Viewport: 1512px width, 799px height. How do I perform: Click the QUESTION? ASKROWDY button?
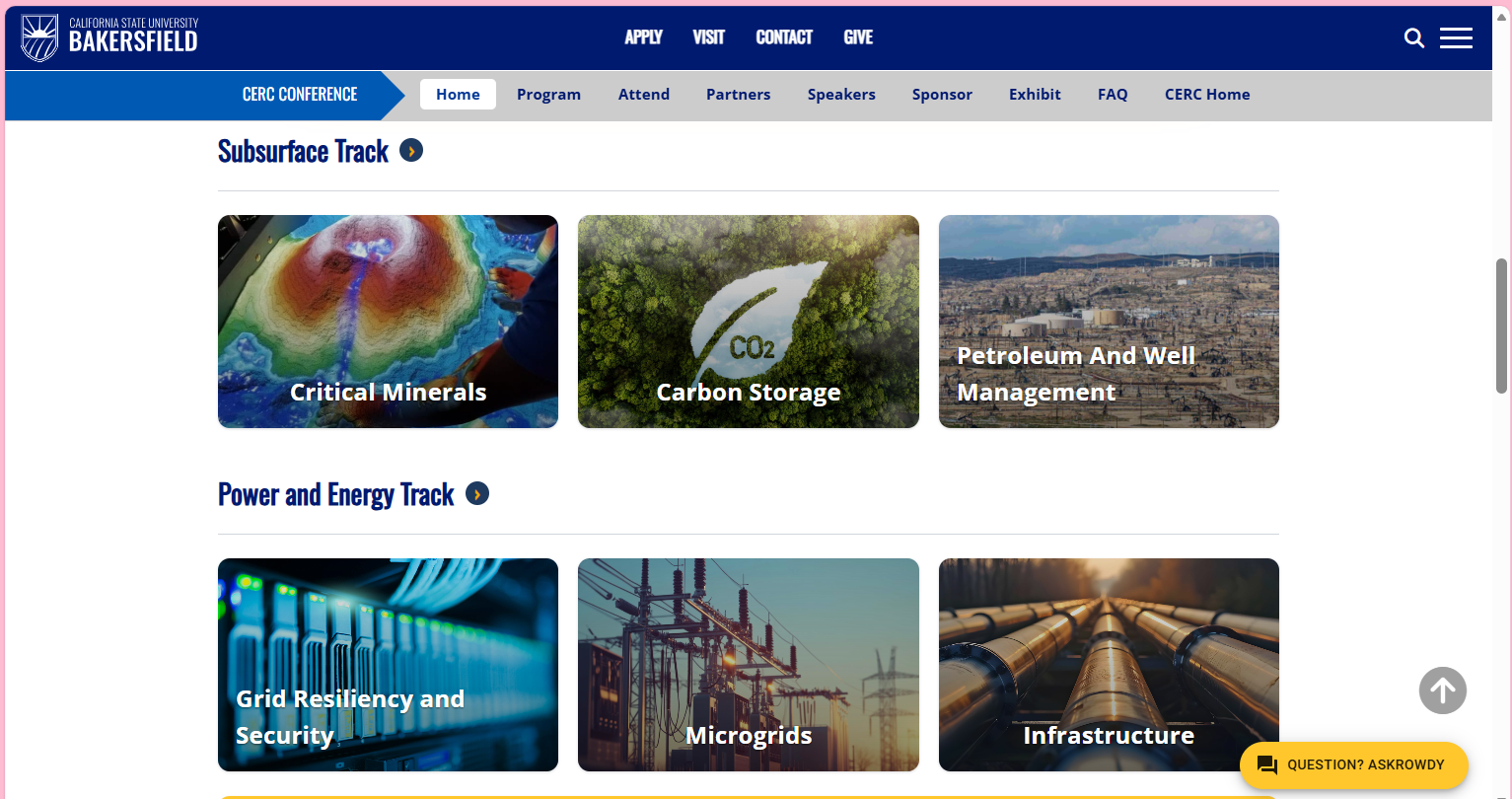point(1354,764)
